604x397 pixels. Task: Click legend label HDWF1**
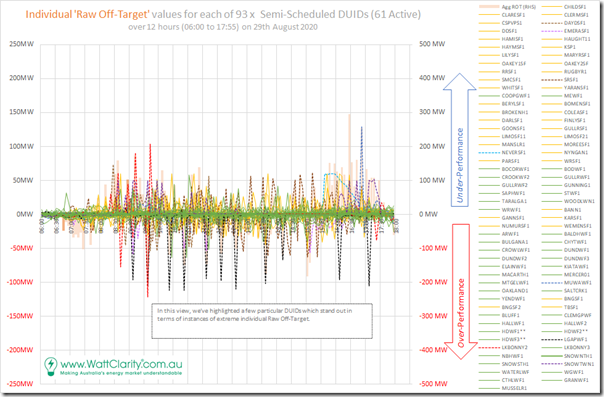click(513, 331)
